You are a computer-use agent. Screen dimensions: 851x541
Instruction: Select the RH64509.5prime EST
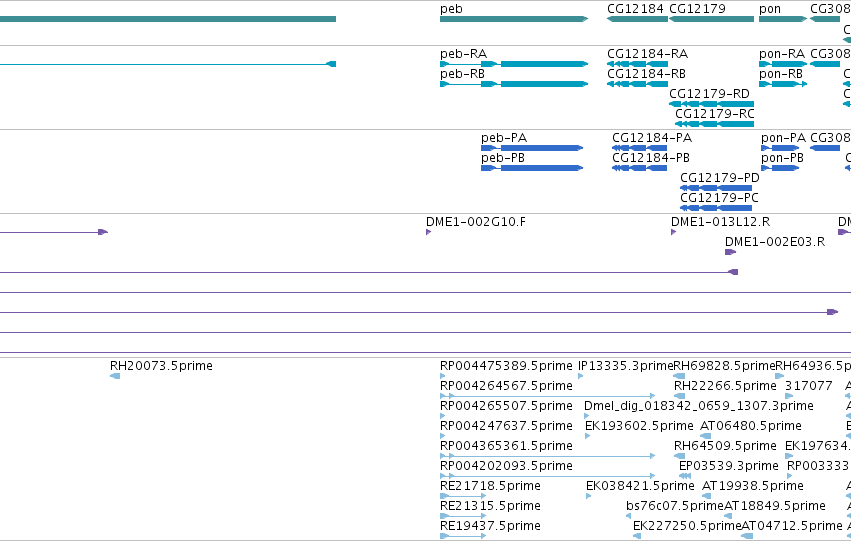(x=679, y=456)
